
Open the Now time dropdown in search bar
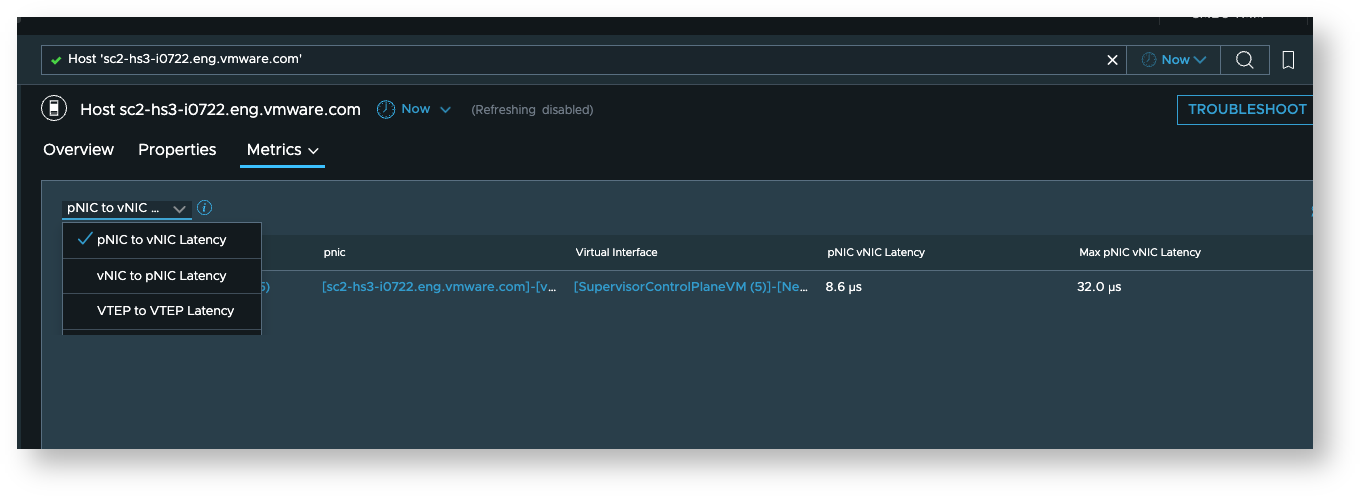1174,60
